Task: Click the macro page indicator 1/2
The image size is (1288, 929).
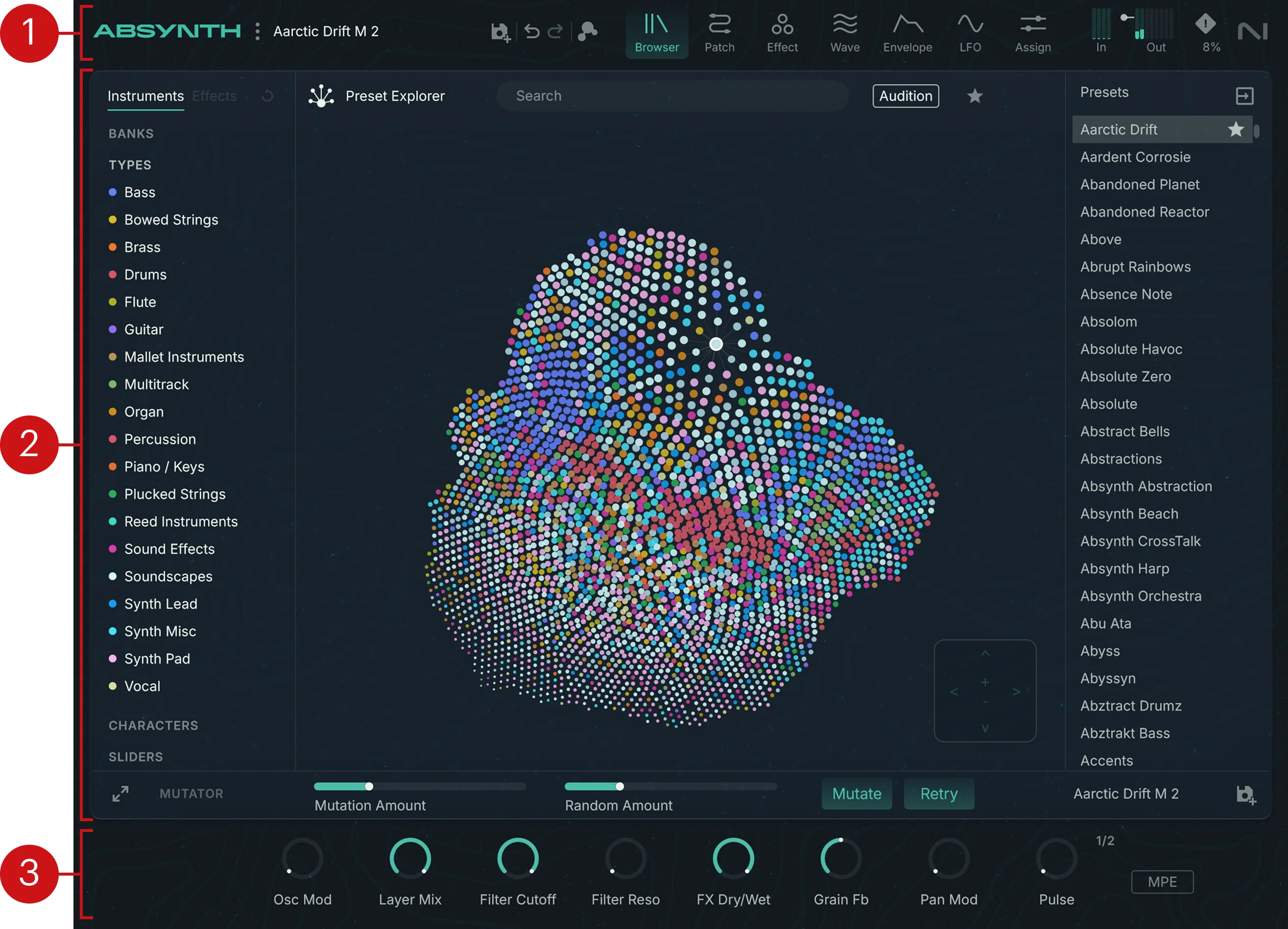Action: 1104,840
